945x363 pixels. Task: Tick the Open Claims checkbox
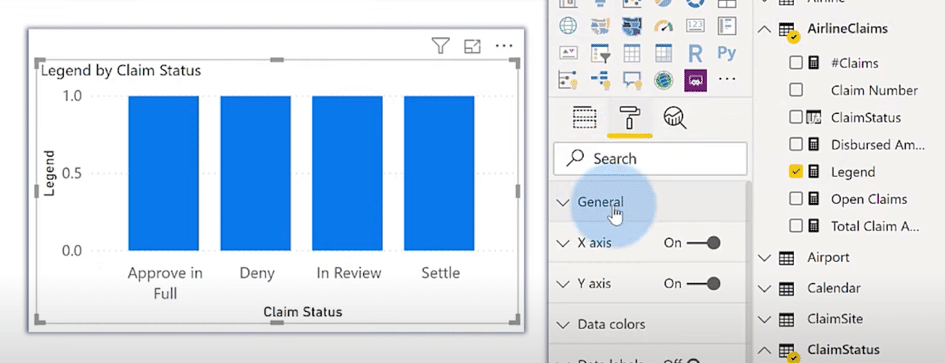pyautogui.click(x=796, y=199)
